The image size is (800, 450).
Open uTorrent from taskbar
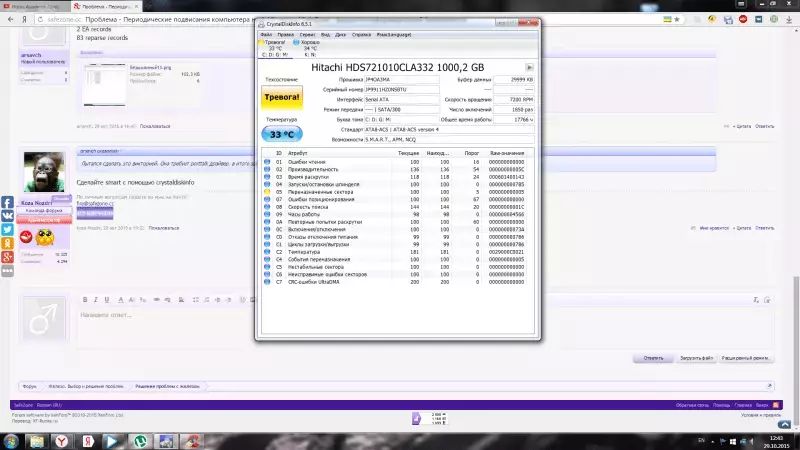coord(140,441)
